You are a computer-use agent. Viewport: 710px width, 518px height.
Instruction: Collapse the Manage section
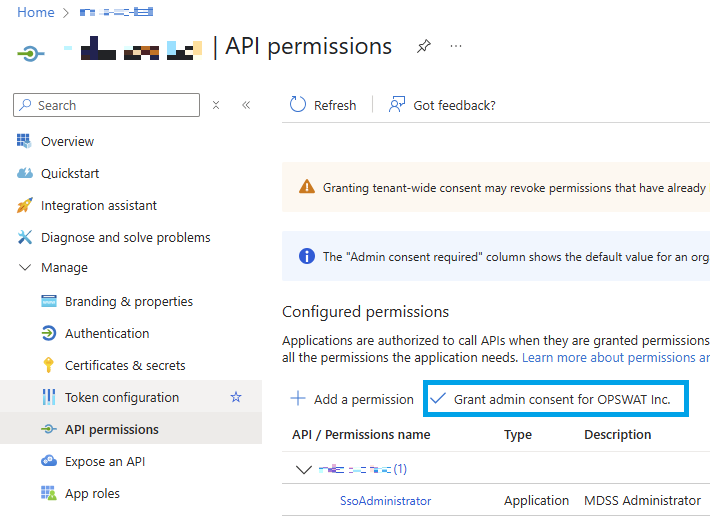tap(25, 268)
